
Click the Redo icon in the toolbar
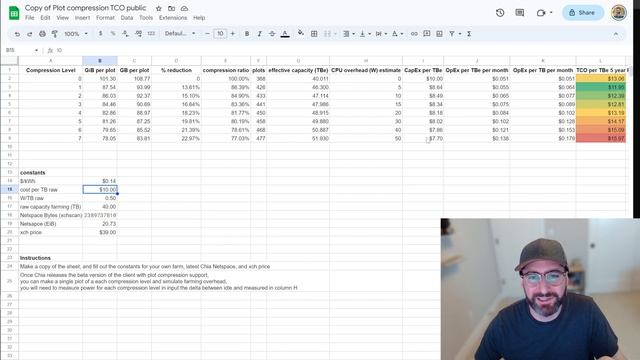[x=29, y=34]
